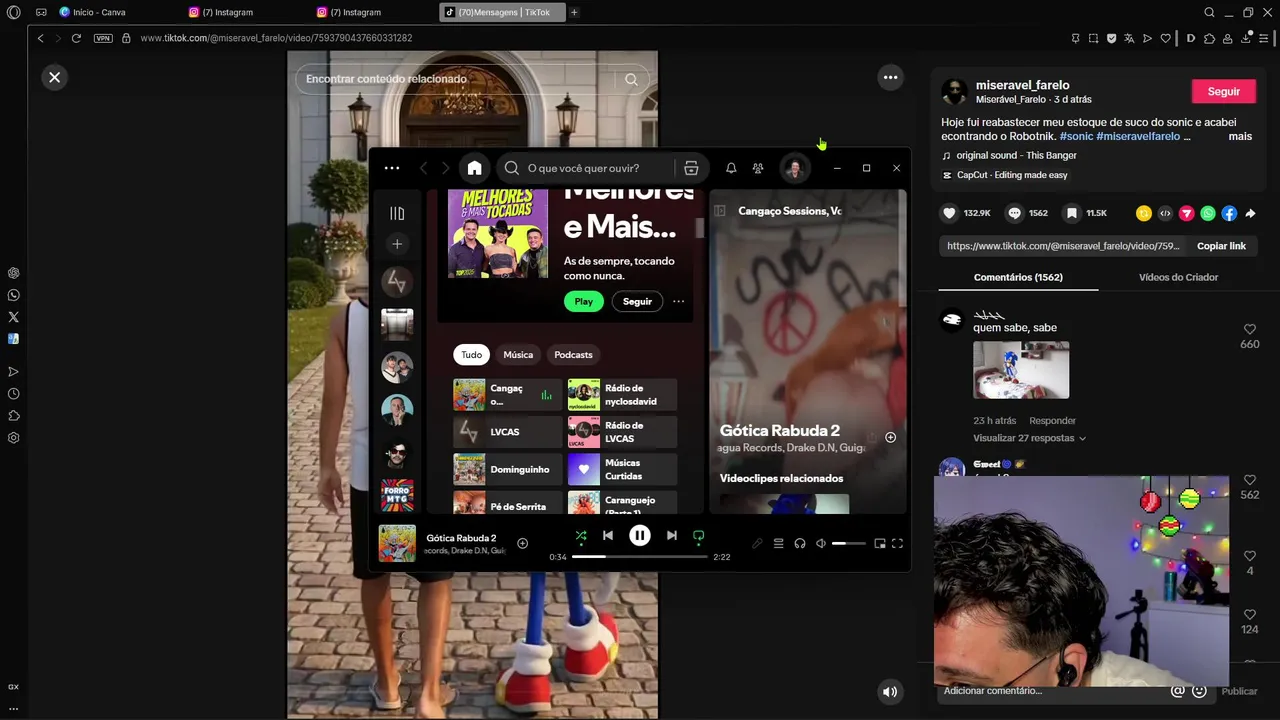Expand Visualizar 27 respostas
This screenshot has width=1280, height=720.
1029,438
